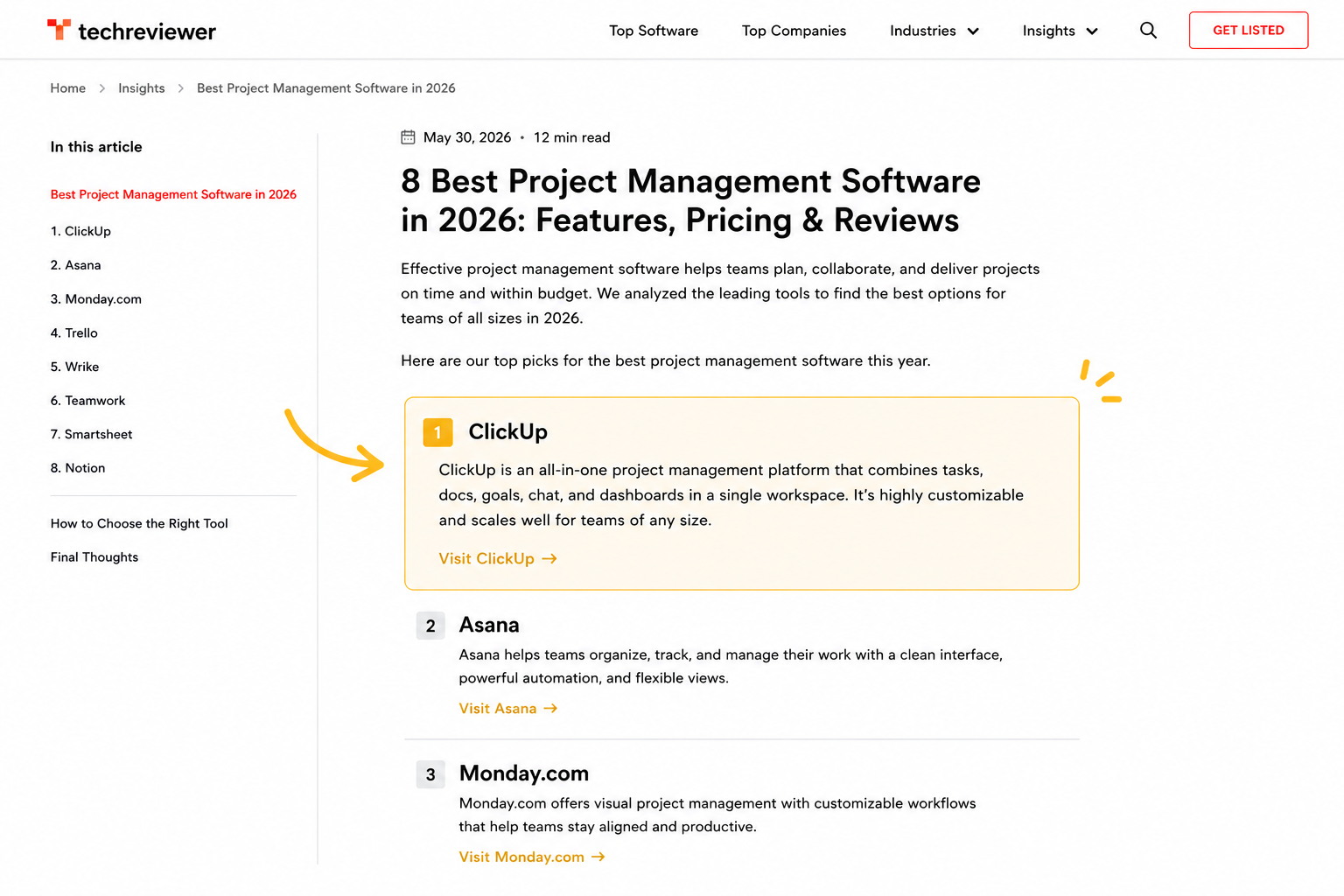This screenshot has height=896, width=1344.
Task: Jump to 3. Monday.com in contents
Action: click(x=95, y=299)
